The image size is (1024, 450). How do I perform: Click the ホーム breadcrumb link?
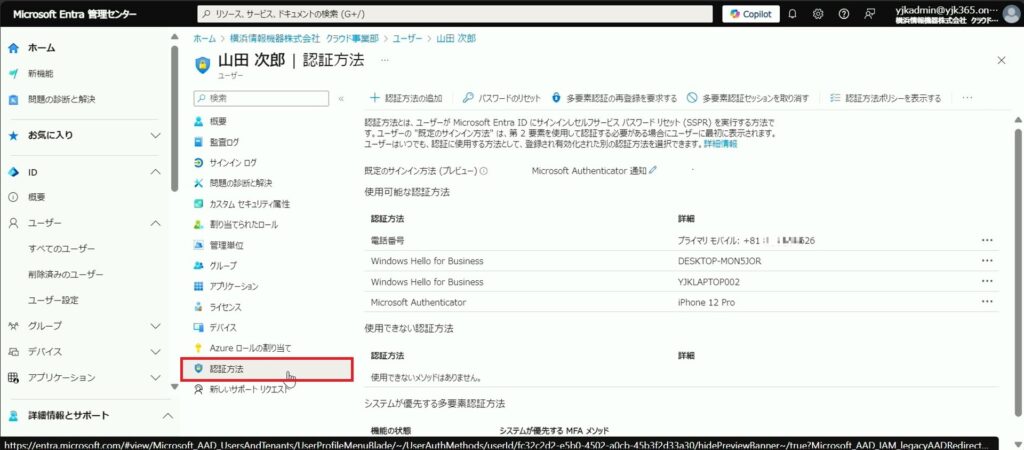(x=204, y=39)
